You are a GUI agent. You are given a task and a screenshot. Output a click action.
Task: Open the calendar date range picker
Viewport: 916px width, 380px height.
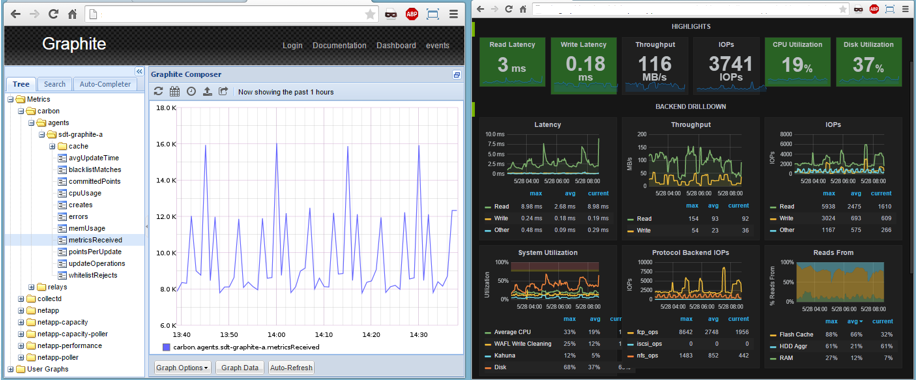[174, 91]
